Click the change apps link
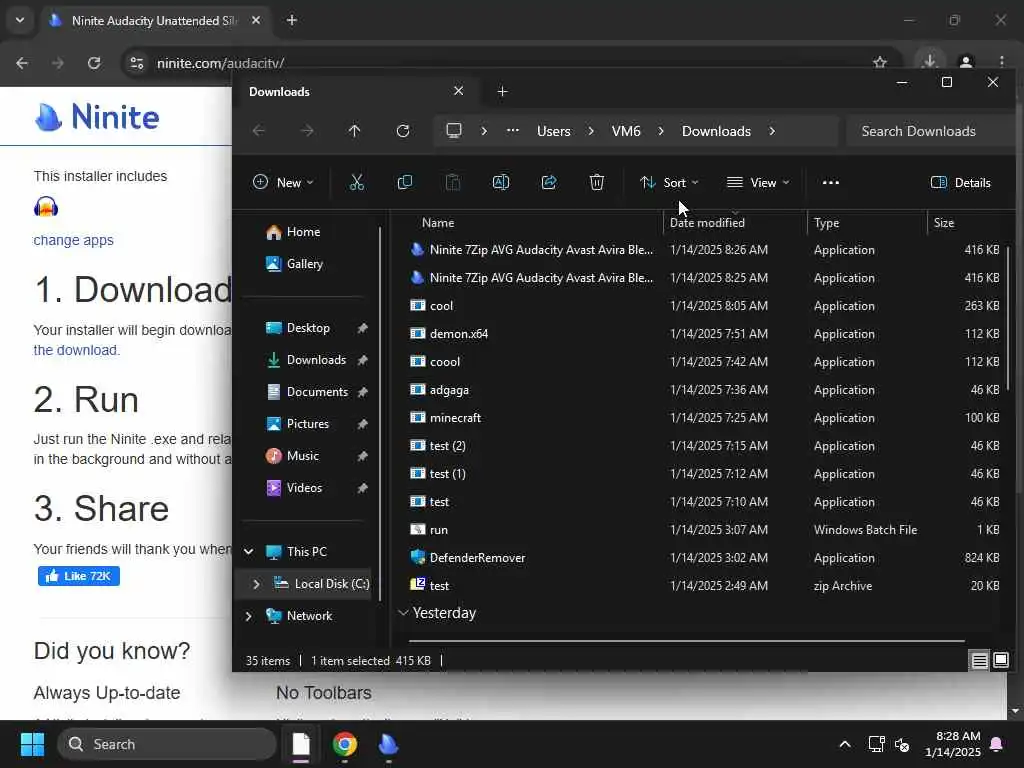This screenshot has height=768, width=1024. (x=73, y=240)
